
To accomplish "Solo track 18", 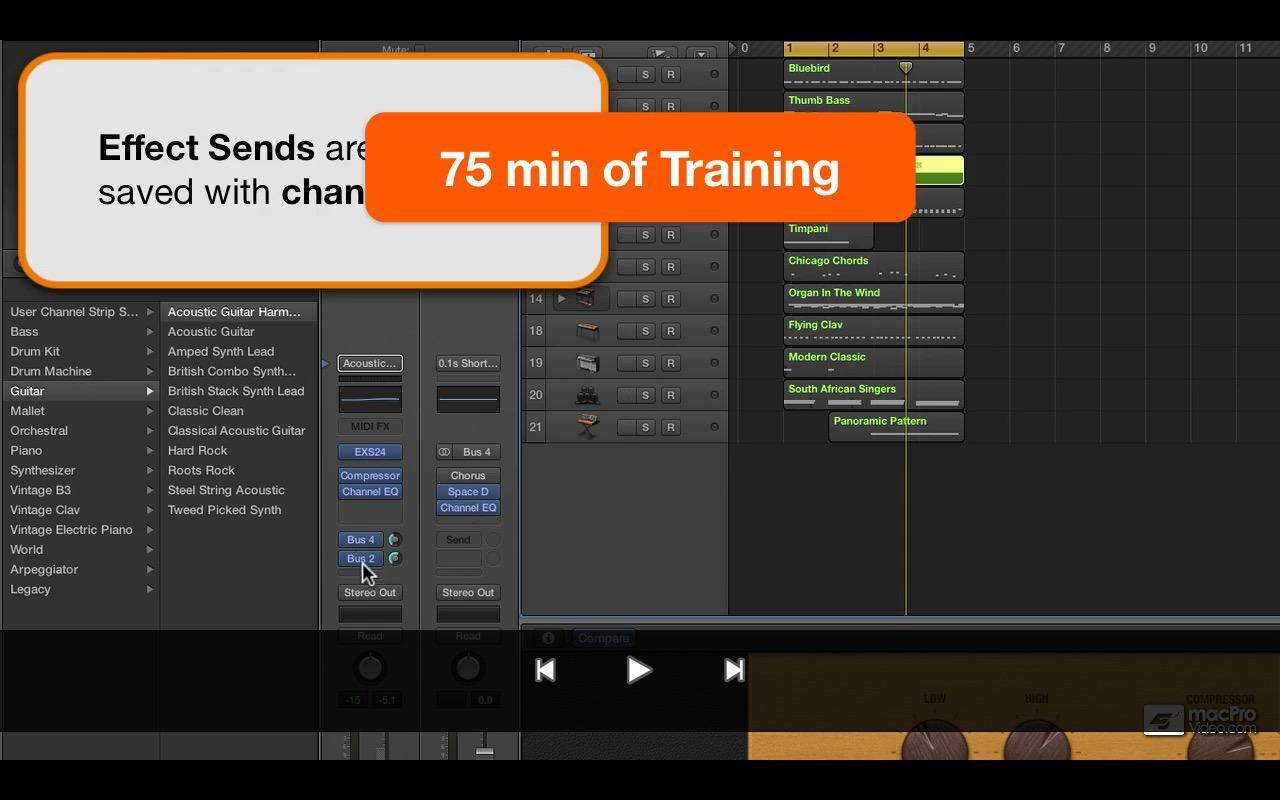I will (645, 331).
